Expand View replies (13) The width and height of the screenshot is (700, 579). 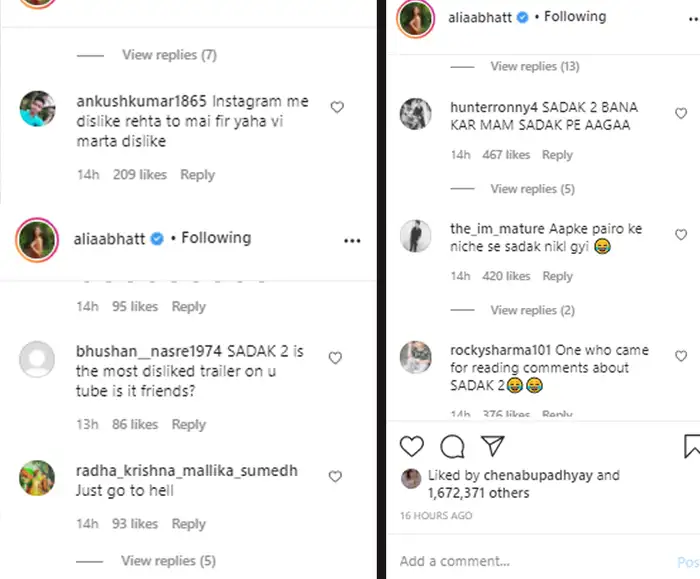click(x=534, y=66)
